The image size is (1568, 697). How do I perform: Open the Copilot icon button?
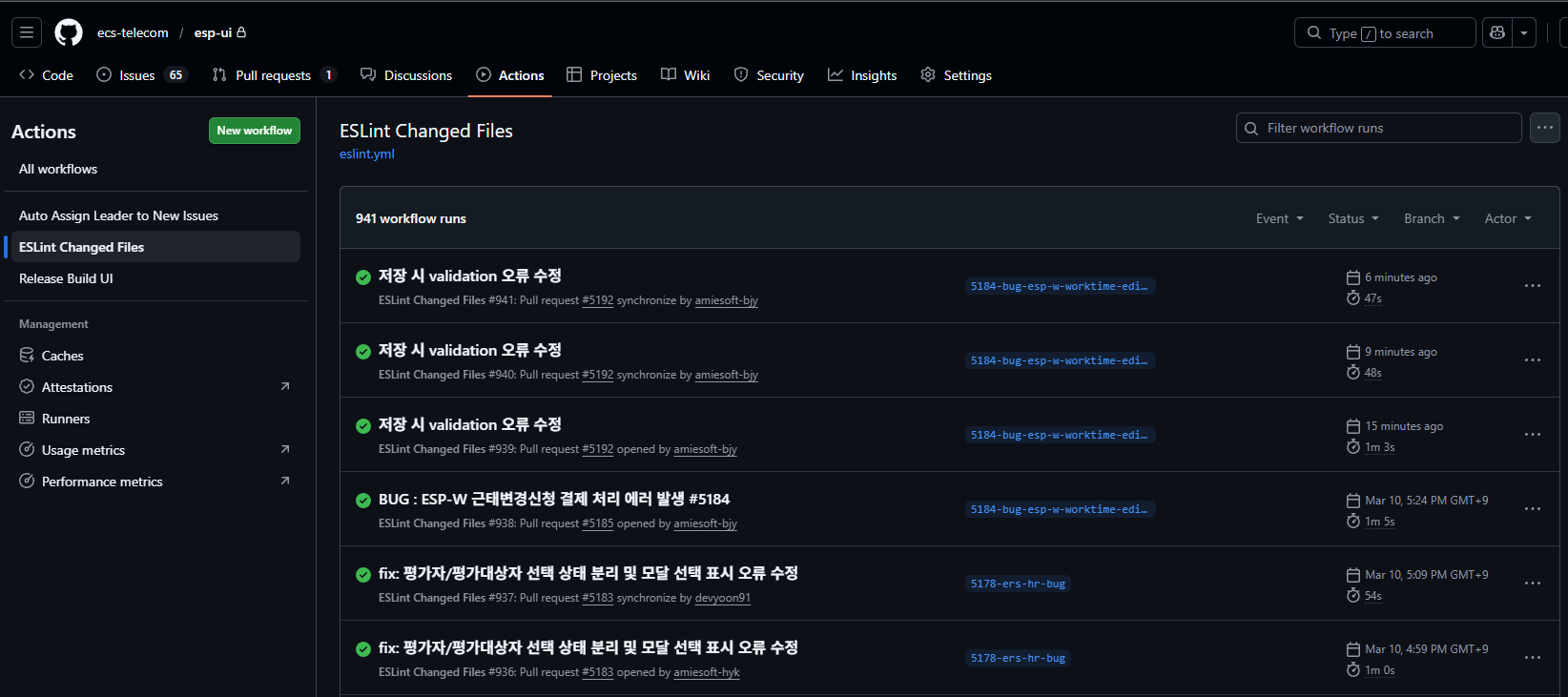point(1497,32)
